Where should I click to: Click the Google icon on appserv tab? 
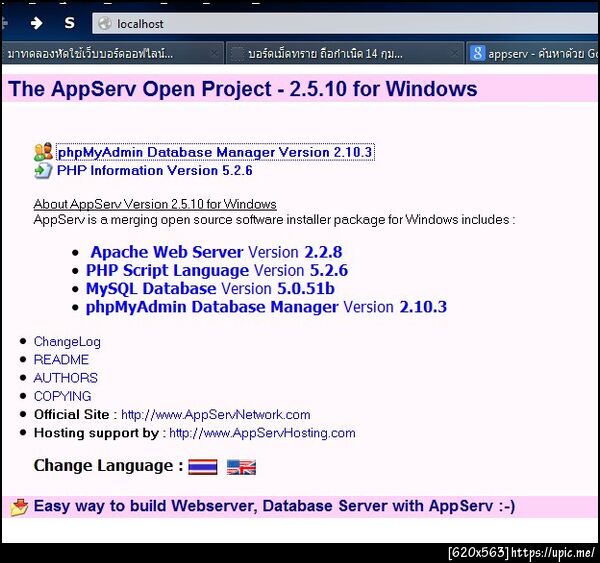coord(477,53)
